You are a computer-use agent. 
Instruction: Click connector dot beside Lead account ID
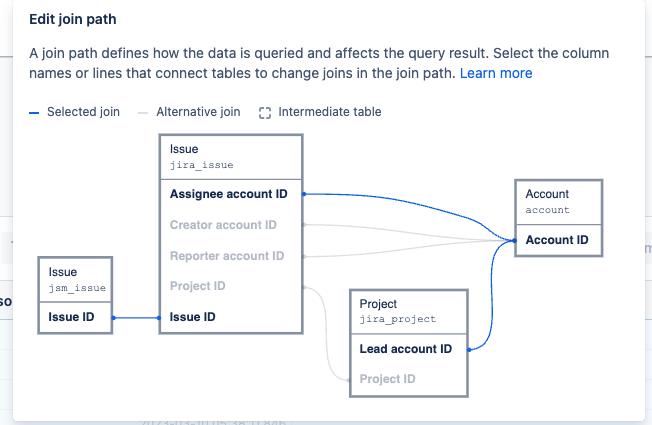[469, 350]
